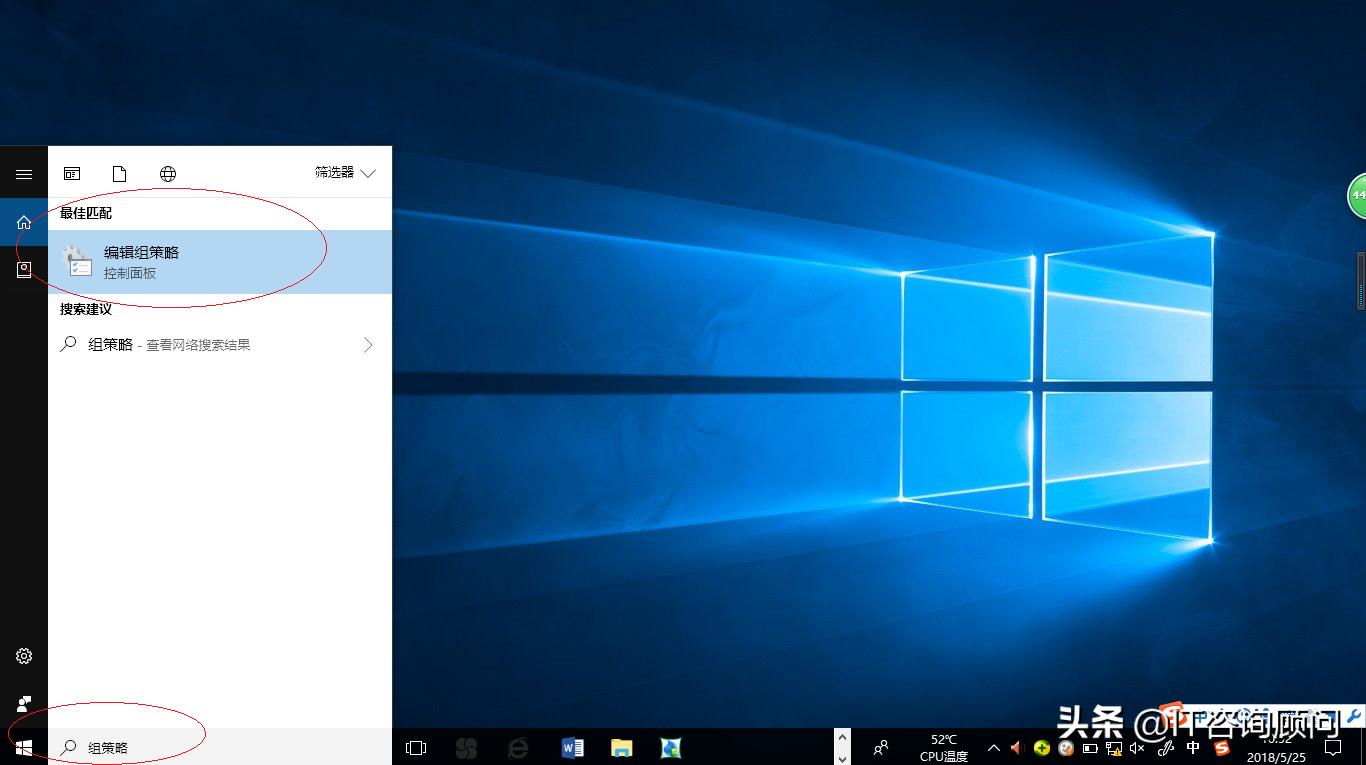Open Task View from the taskbar

point(415,747)
